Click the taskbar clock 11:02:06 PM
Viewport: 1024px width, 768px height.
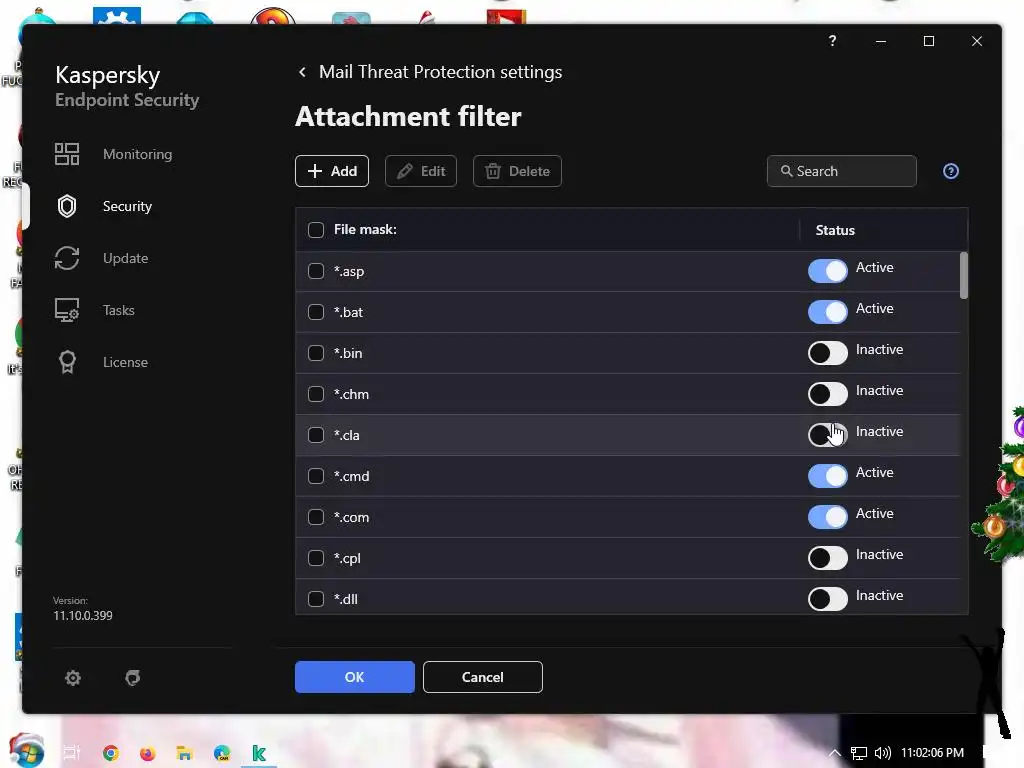[x=932, y=753]
